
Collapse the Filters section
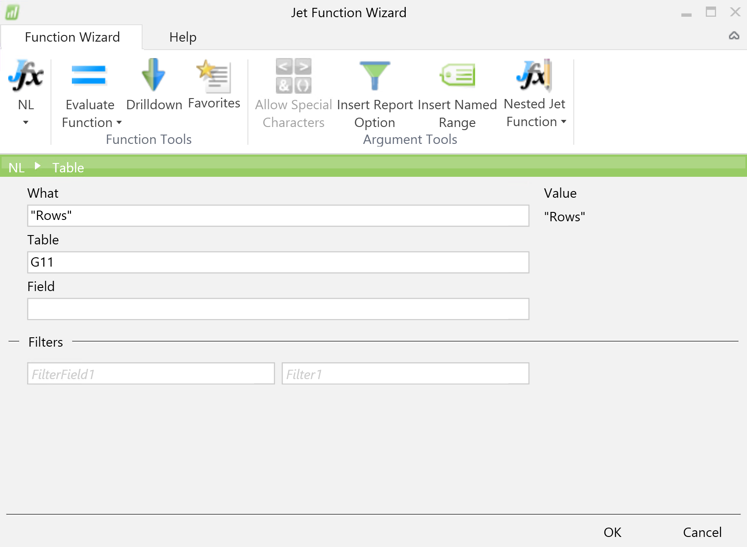point(14,342)
